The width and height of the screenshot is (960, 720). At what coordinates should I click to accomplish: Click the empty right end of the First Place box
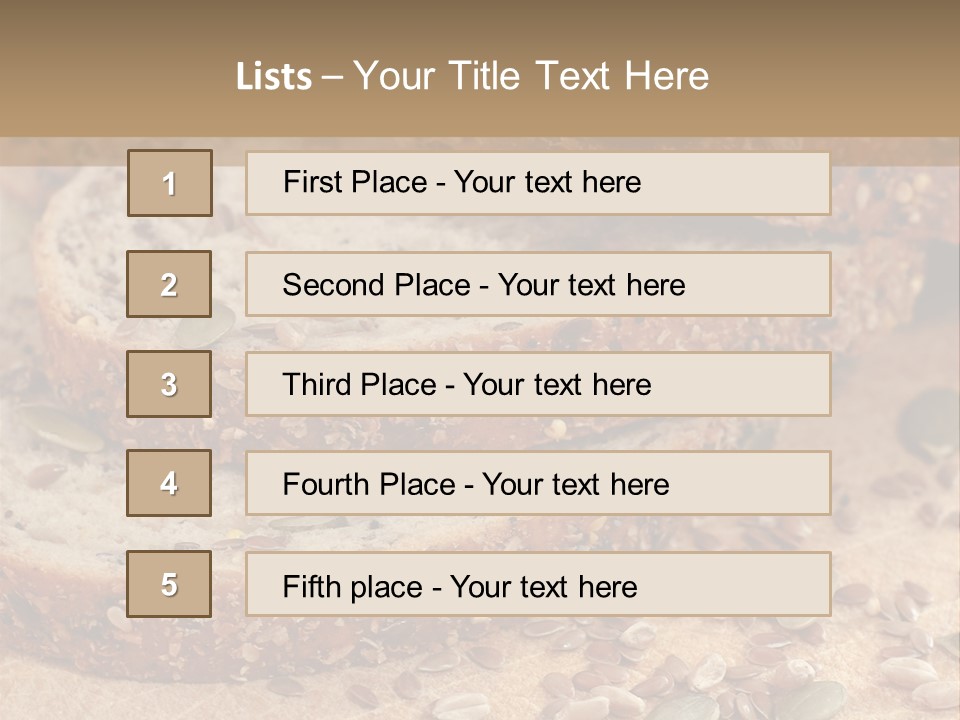(x=760, y=183)
